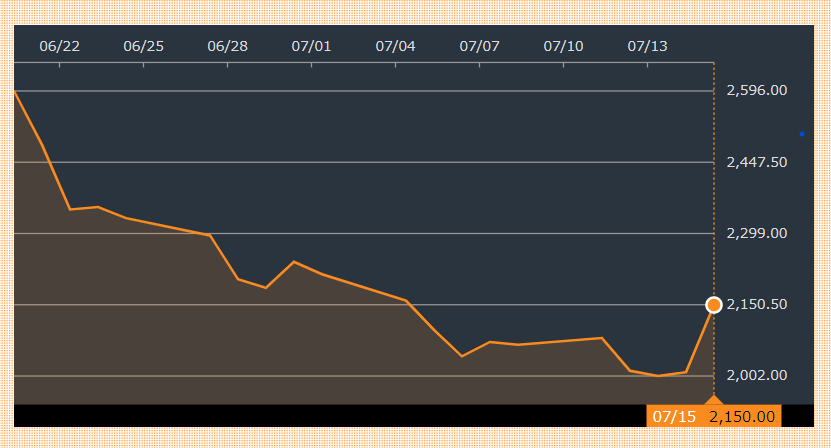Click the 06/25 date axis label
This screenshot has height=448, width=831.
tap(144, 46)
